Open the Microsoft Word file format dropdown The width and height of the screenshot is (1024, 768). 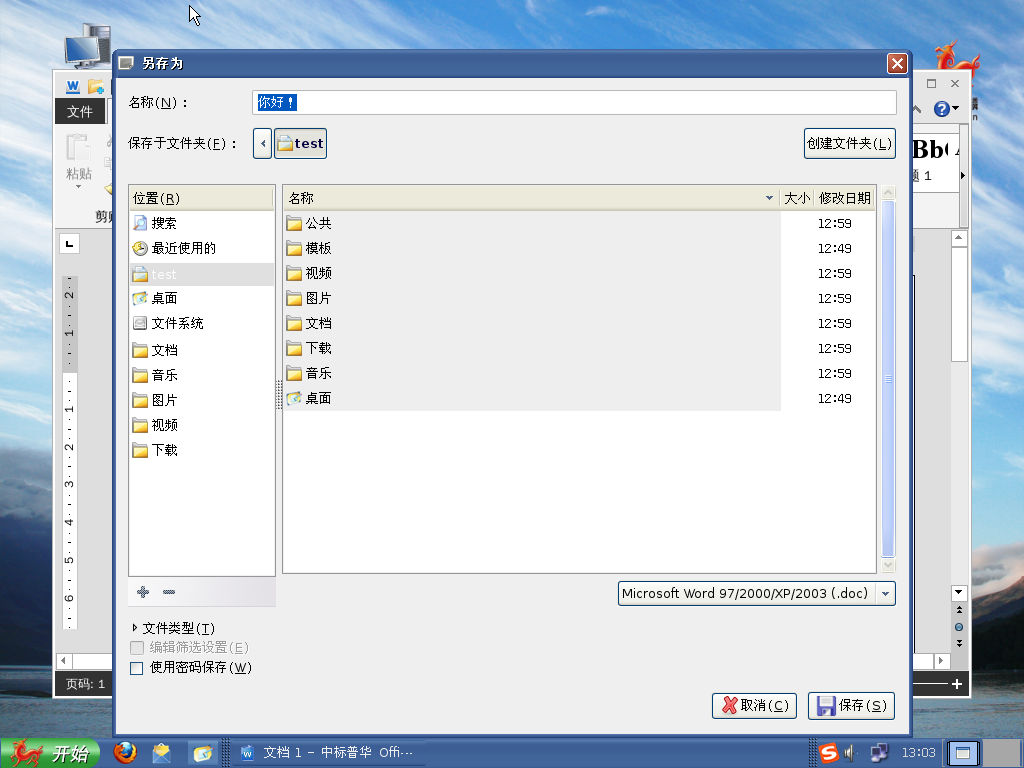tap(756, 593)
